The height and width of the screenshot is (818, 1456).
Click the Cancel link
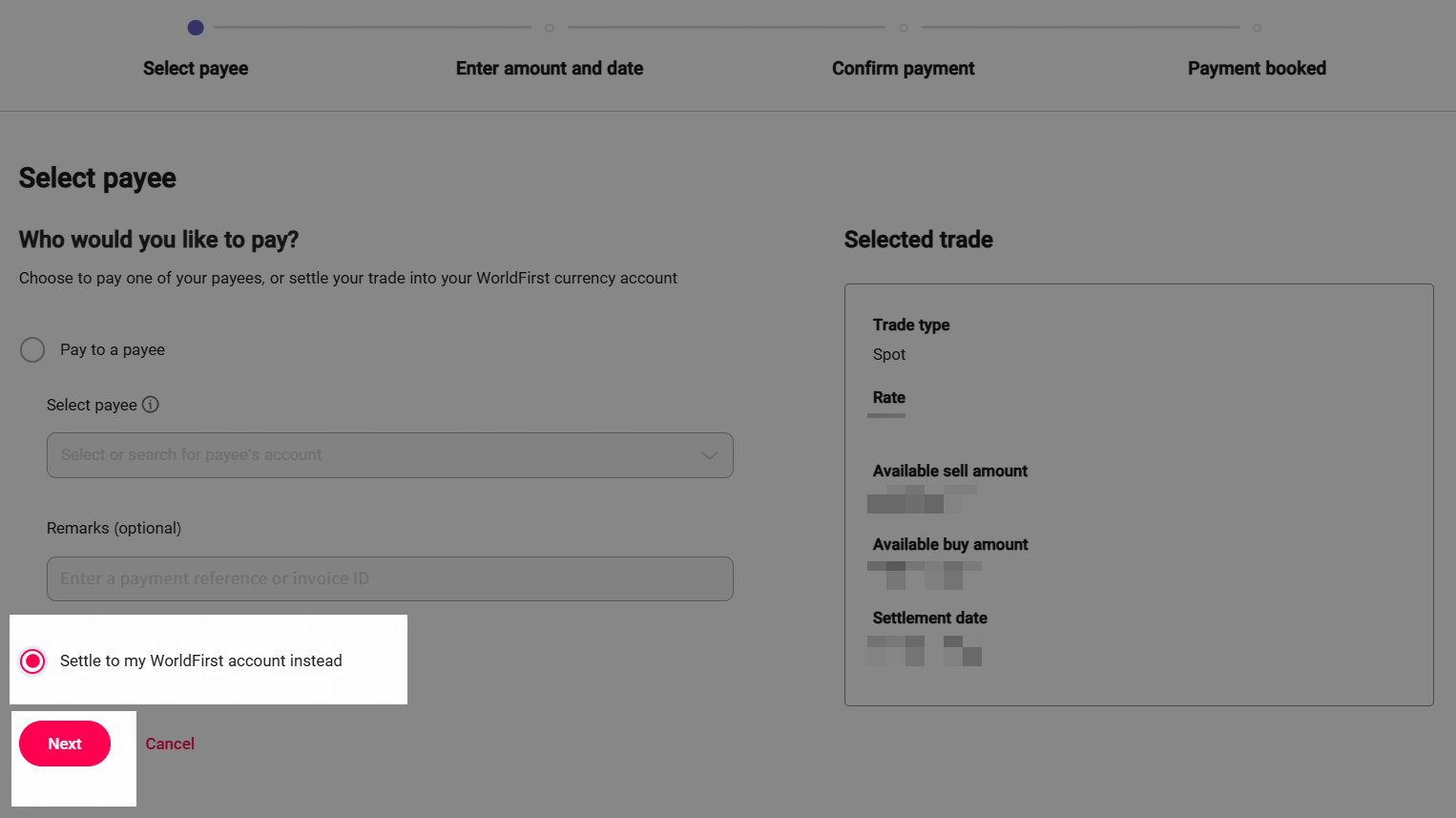[x=170, y=744]
